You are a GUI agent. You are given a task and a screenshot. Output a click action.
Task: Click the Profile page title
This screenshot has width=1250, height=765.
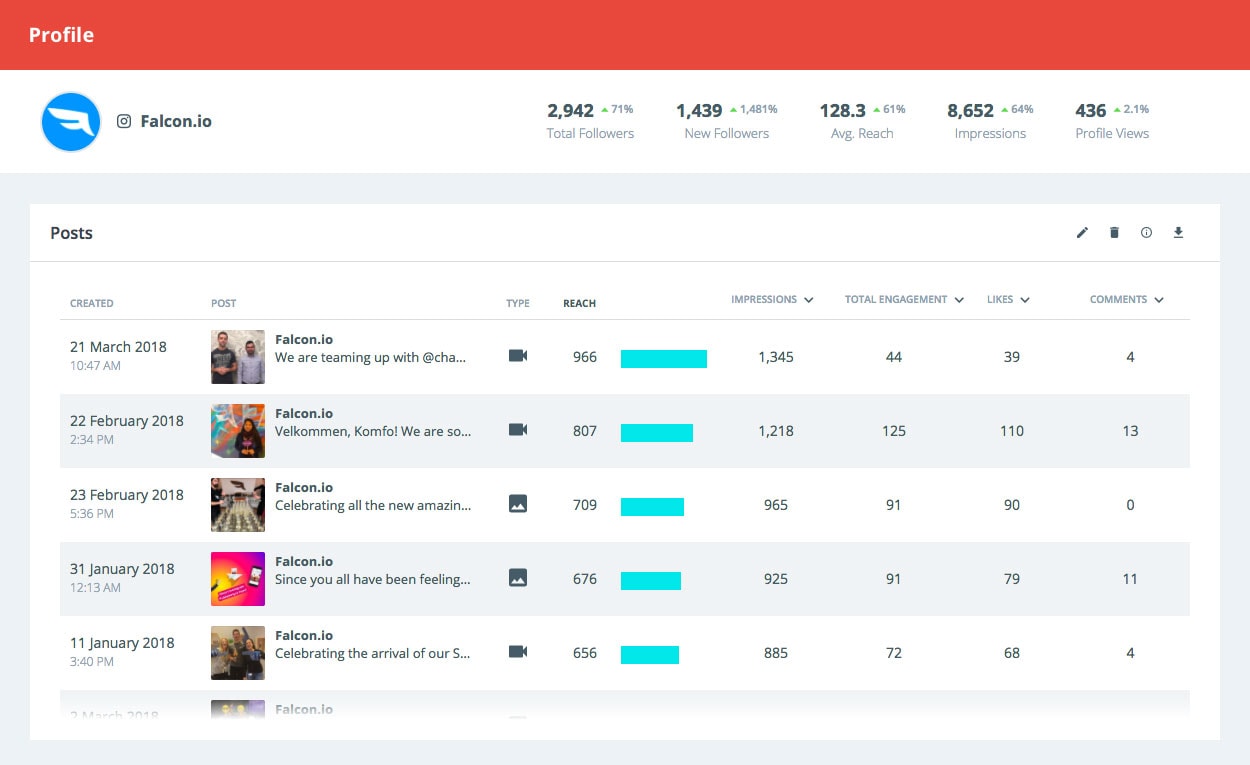click(61, 35)
